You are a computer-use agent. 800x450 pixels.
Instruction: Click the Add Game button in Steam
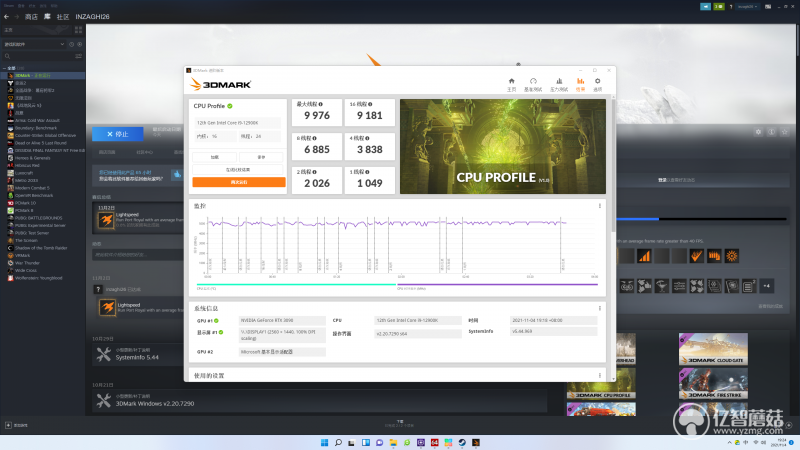[x=17, y=425]
